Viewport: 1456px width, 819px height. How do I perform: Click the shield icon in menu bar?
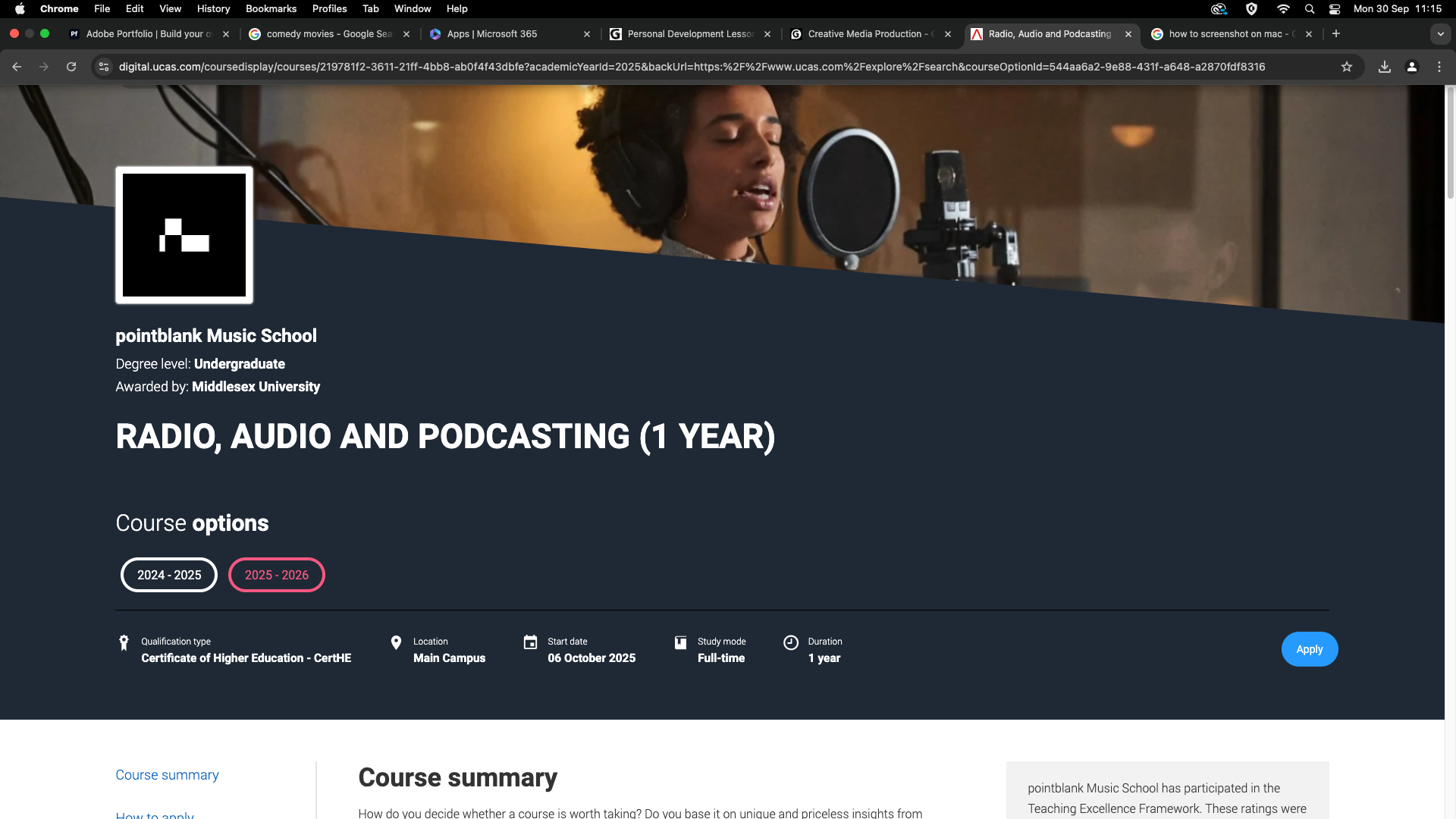click(1252, 9)
